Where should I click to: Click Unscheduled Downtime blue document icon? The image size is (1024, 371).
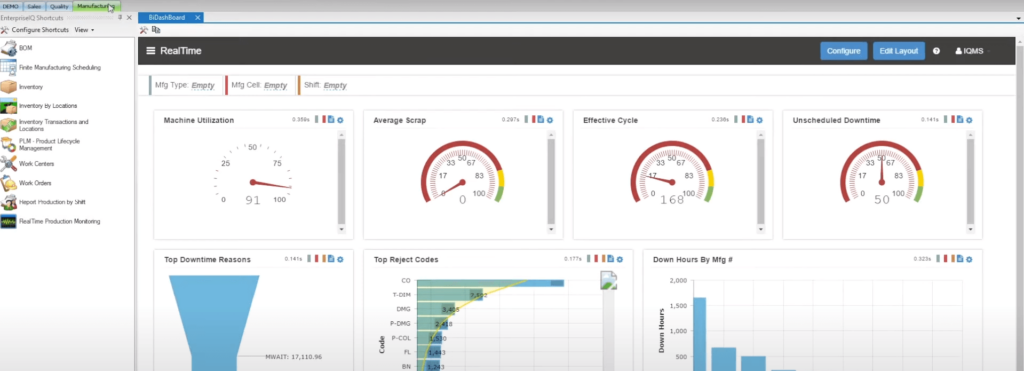[x=960, y=120]
